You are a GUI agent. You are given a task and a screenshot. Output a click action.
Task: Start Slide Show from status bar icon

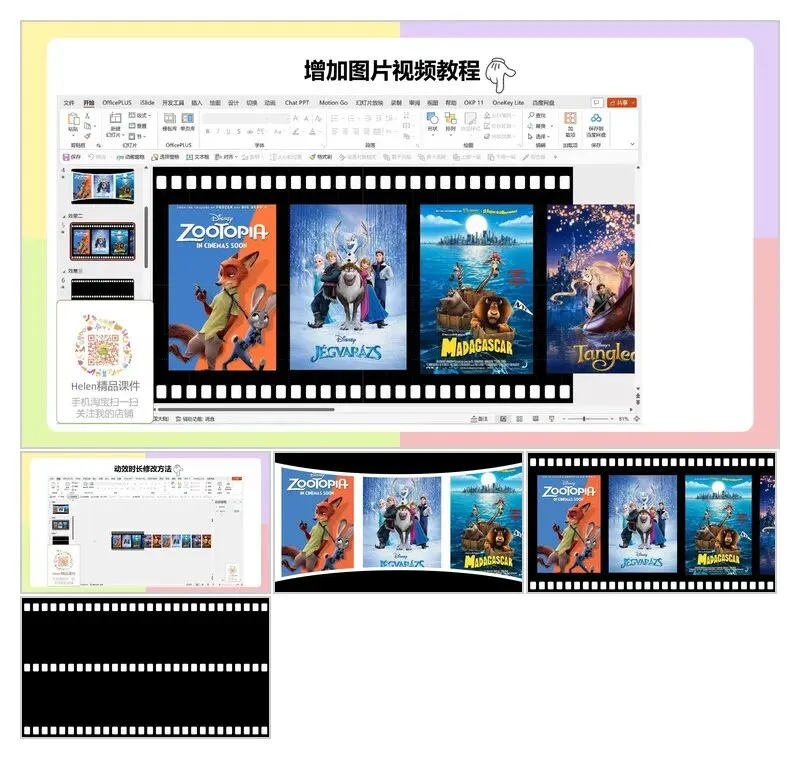[x=552, y=419]
